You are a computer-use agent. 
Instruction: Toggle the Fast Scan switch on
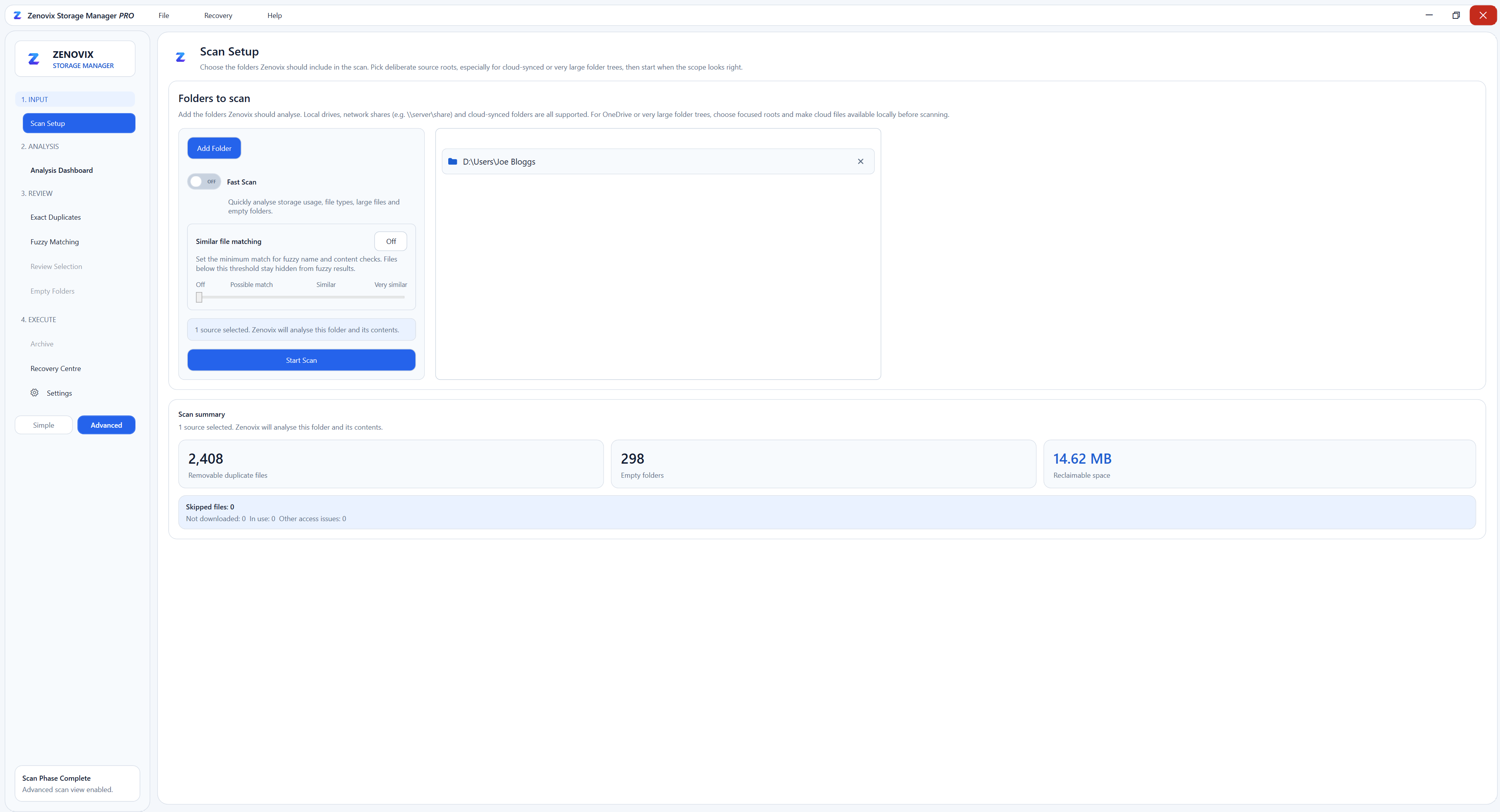tap(204, 182)
